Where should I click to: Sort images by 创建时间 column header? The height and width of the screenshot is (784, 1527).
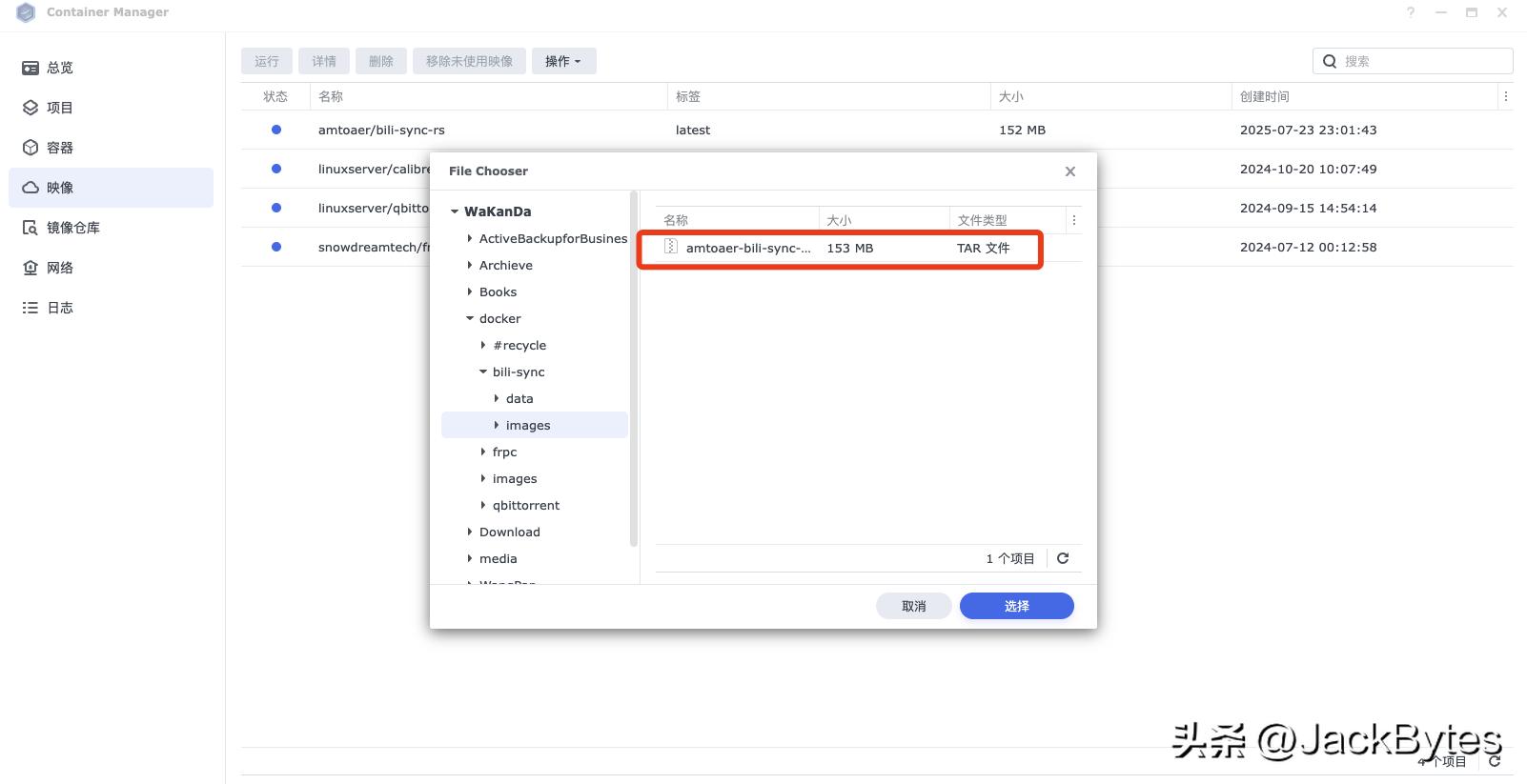tap(1365, 96)
